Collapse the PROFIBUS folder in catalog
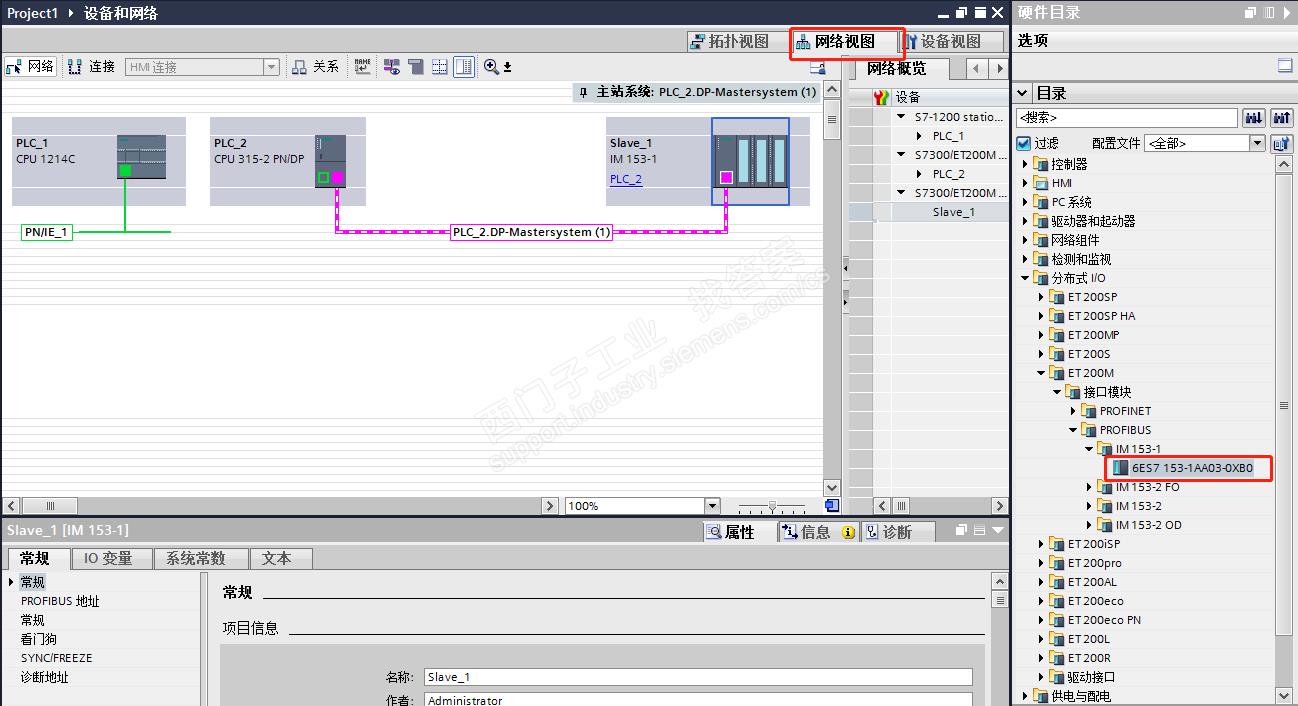This screenshot has height=706, width=1298. click(x=1073, y=430)
